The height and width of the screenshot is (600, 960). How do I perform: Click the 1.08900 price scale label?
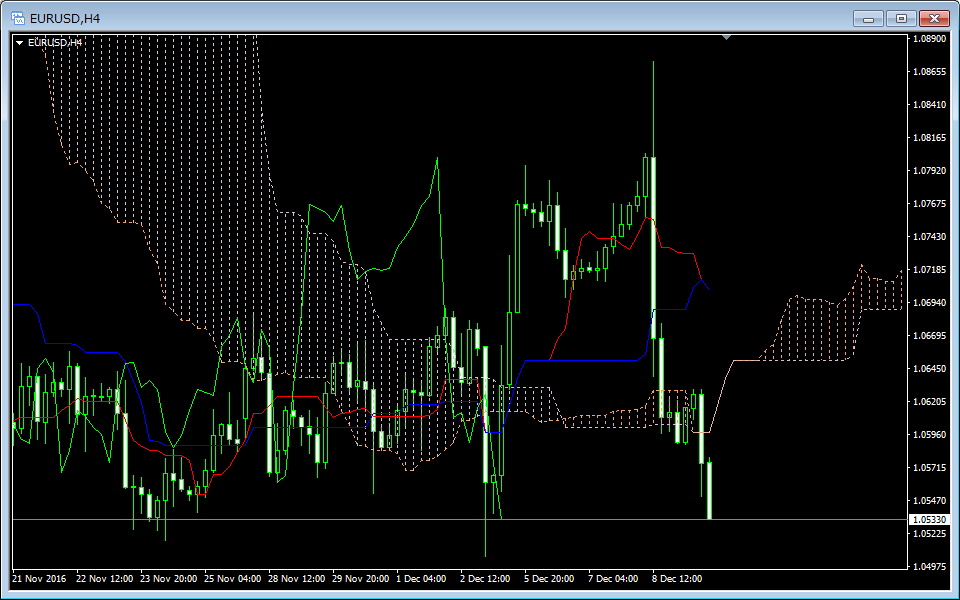(932, 39)
